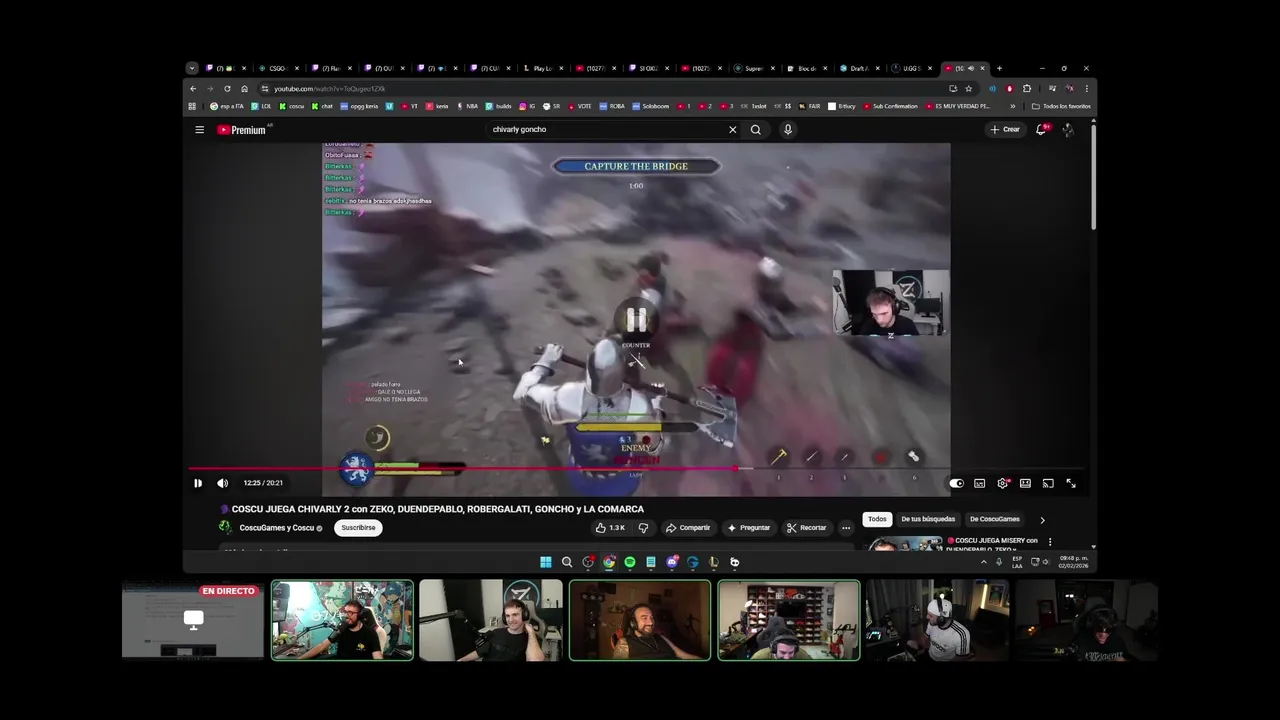Click the Preguntar button
This screenshot has width=1280, height=720.
(x=749, y=528)
